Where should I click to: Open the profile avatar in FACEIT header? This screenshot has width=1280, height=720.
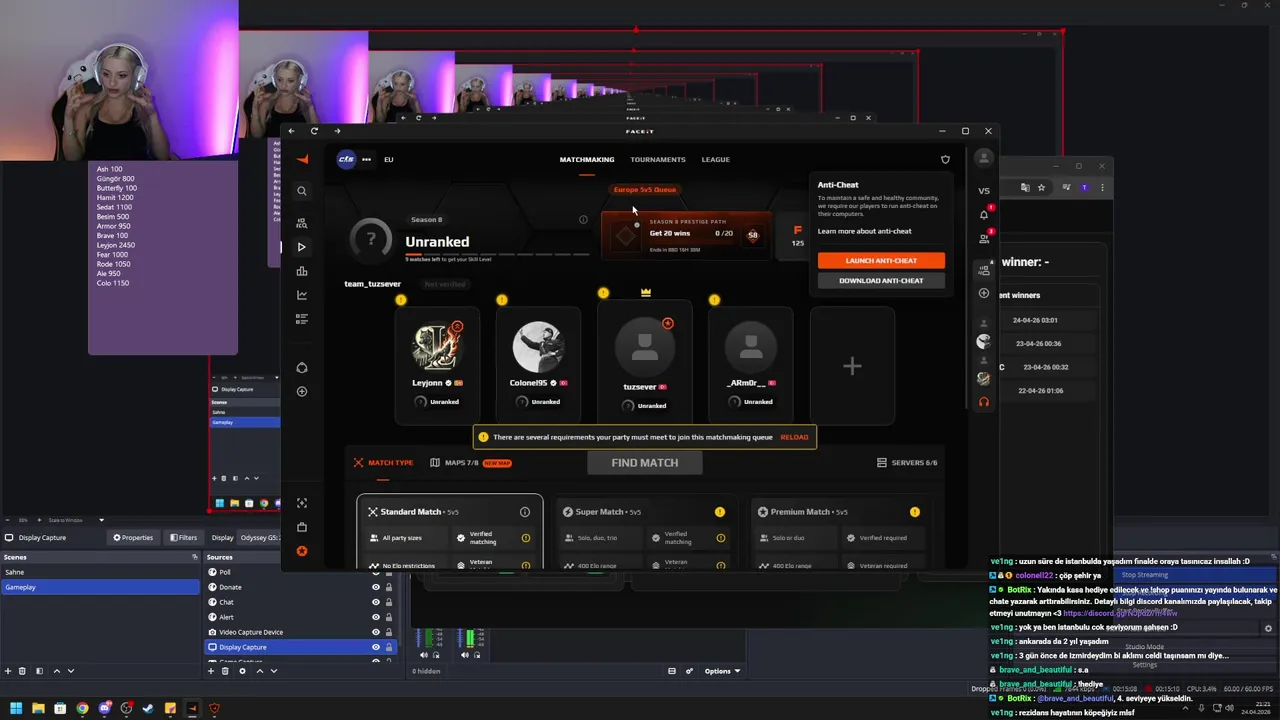984,158
